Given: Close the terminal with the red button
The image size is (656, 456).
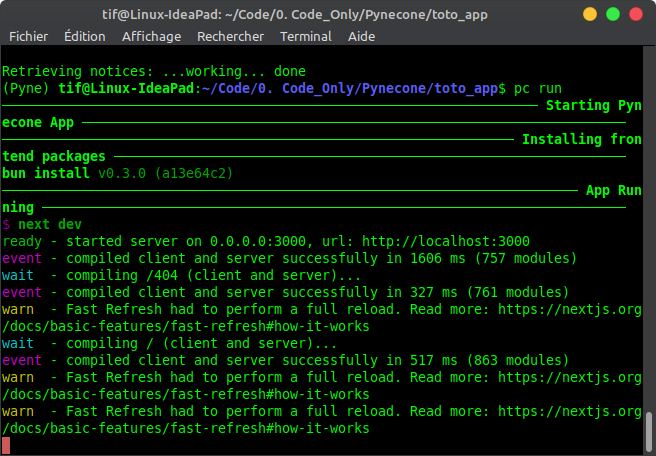Looking at the screenshot, I should [x=636, y=14].
